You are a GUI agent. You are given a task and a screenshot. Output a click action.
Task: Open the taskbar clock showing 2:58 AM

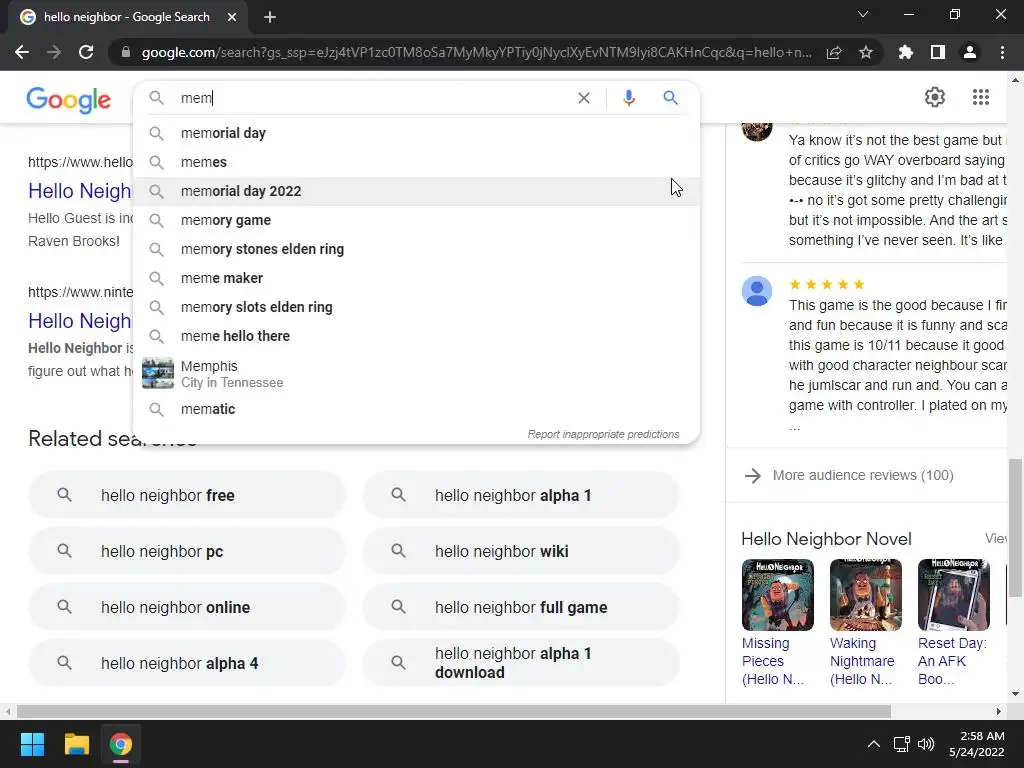click(x=976, y=744)
